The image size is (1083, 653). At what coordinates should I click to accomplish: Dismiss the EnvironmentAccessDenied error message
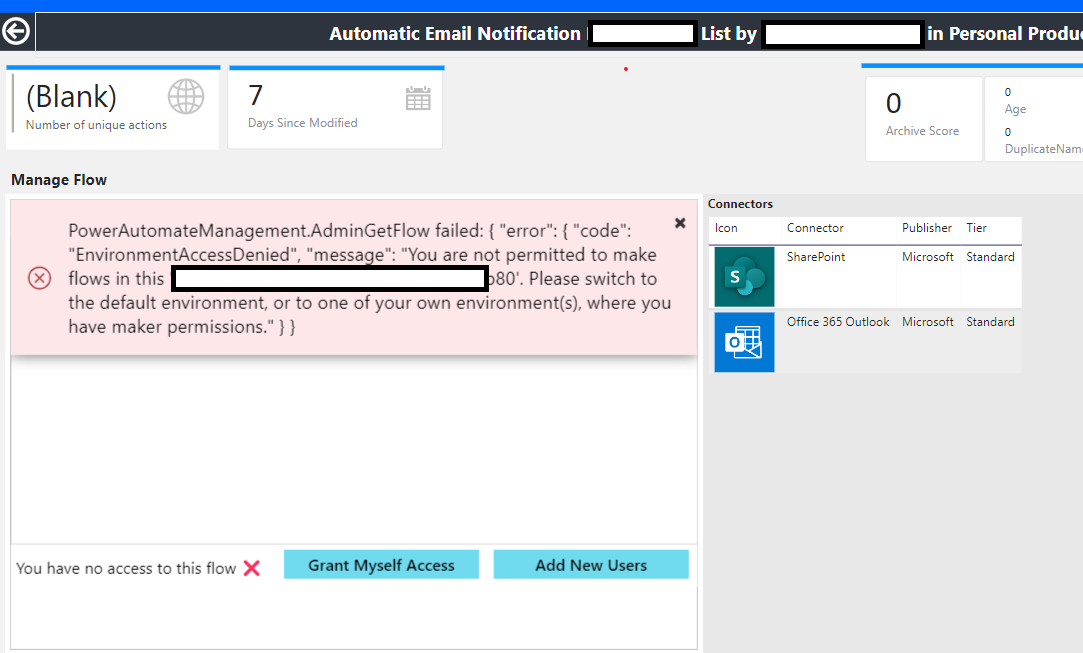pyautogui.click(x=680, y=223)
